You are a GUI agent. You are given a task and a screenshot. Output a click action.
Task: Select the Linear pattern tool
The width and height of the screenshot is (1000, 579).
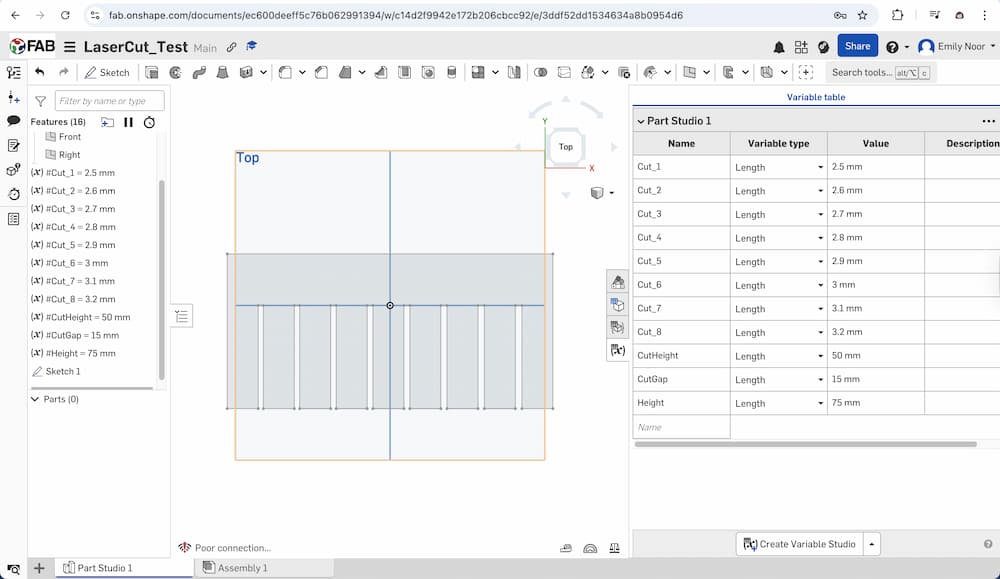(x=478, y=73)
